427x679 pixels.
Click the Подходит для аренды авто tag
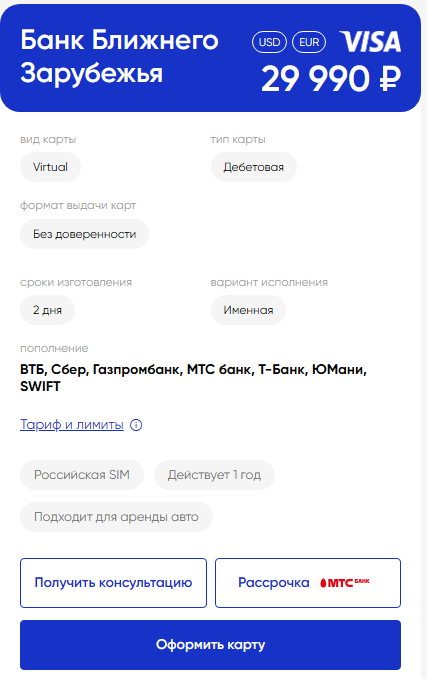(x=116, y=517)
